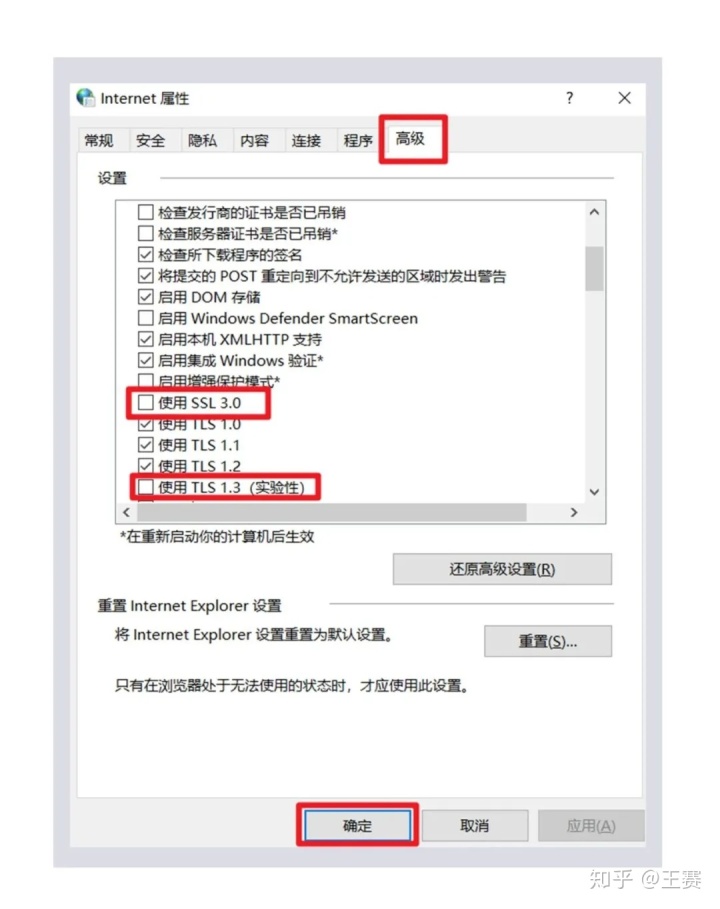Open the 安全 tab
Screen dimensions: 720x909
[151, 141]
